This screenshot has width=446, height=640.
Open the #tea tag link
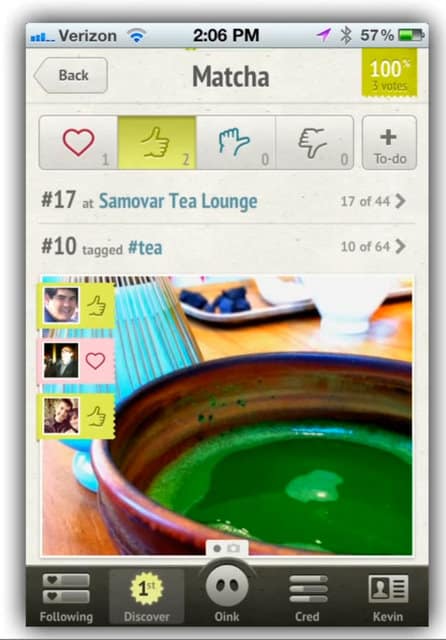(145, 247)
